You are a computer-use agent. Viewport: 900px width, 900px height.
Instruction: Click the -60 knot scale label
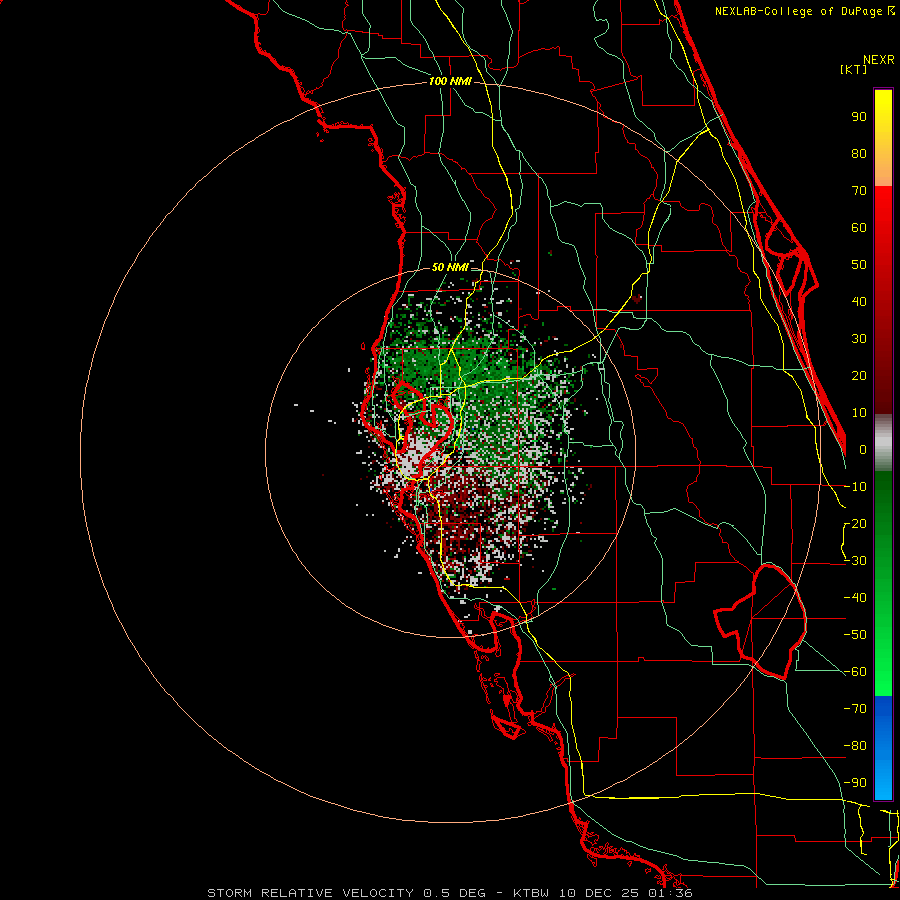pos(855,672)
